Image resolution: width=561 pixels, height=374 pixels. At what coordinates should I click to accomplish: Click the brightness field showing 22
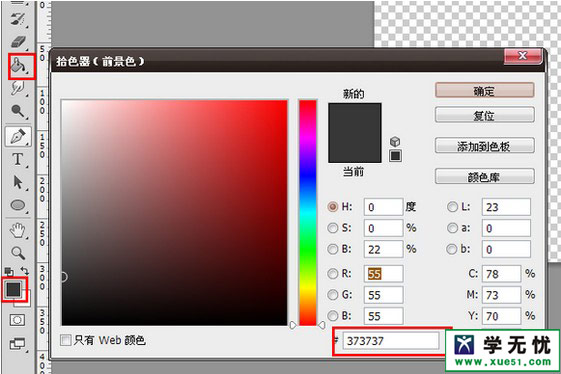click(384, 249)
